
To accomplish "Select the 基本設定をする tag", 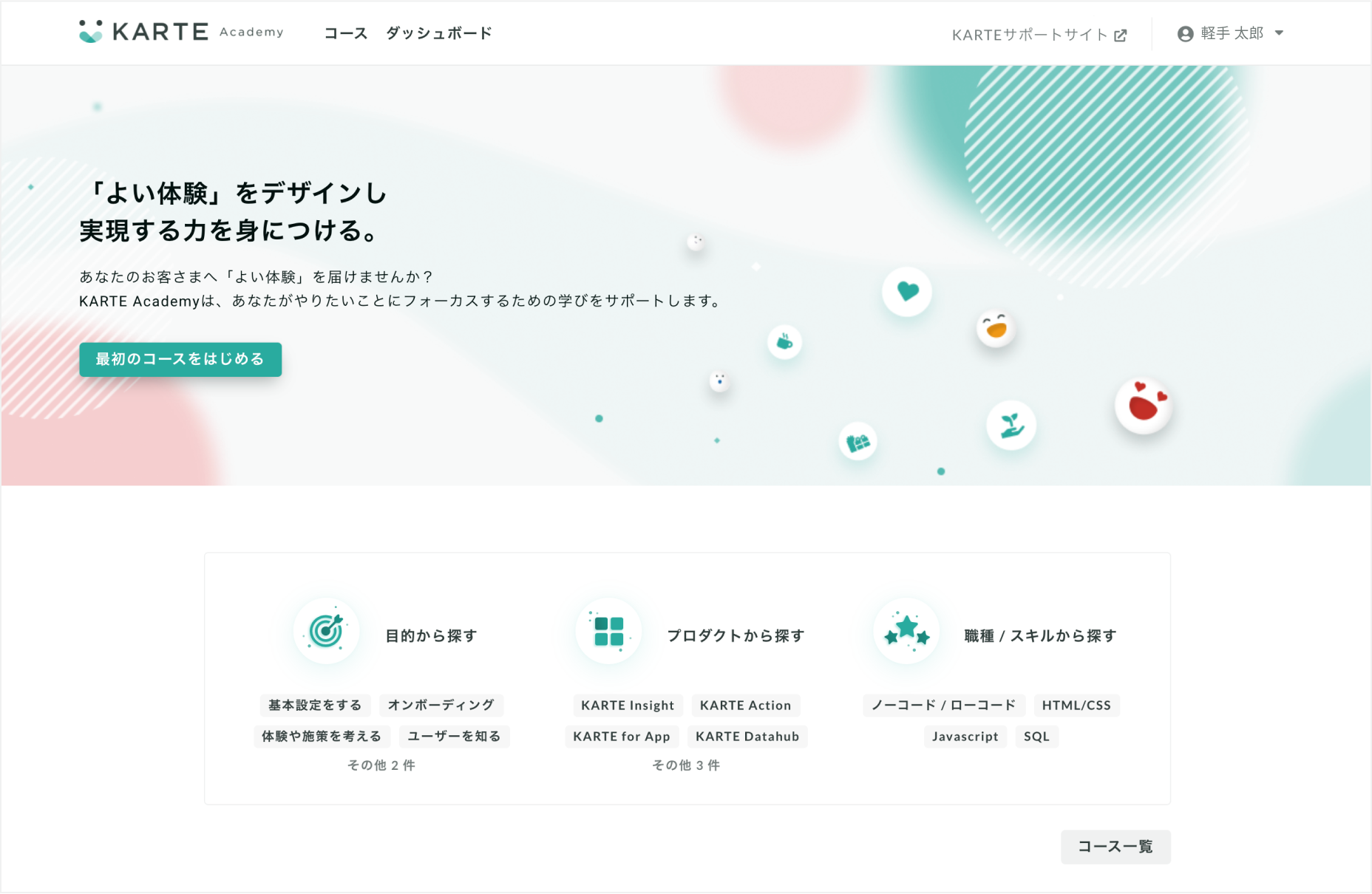I will coord(315,705).
